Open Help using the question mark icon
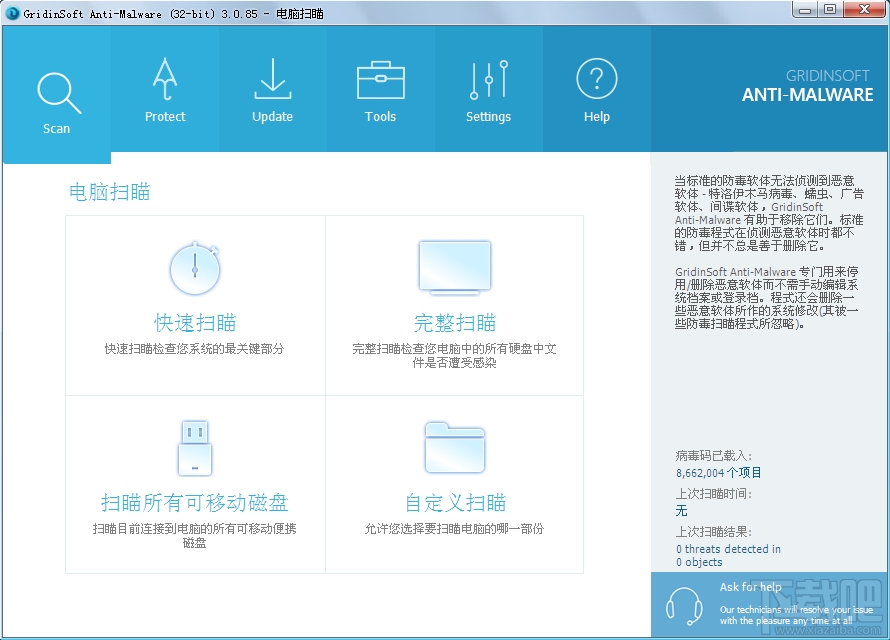890x640 pixels. (x=596, y=79)
